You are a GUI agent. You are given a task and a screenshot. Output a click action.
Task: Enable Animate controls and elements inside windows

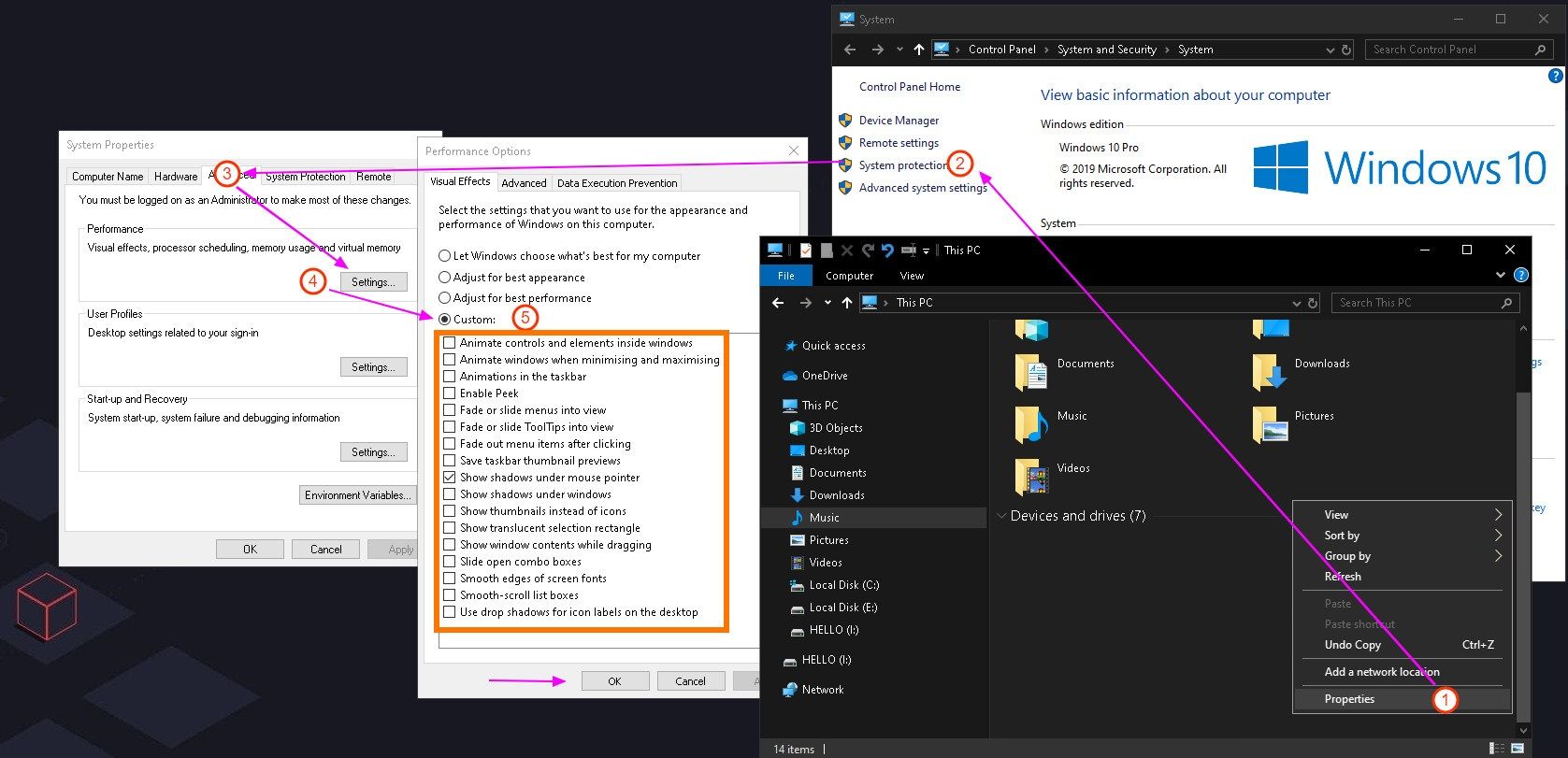pos(450,343)
